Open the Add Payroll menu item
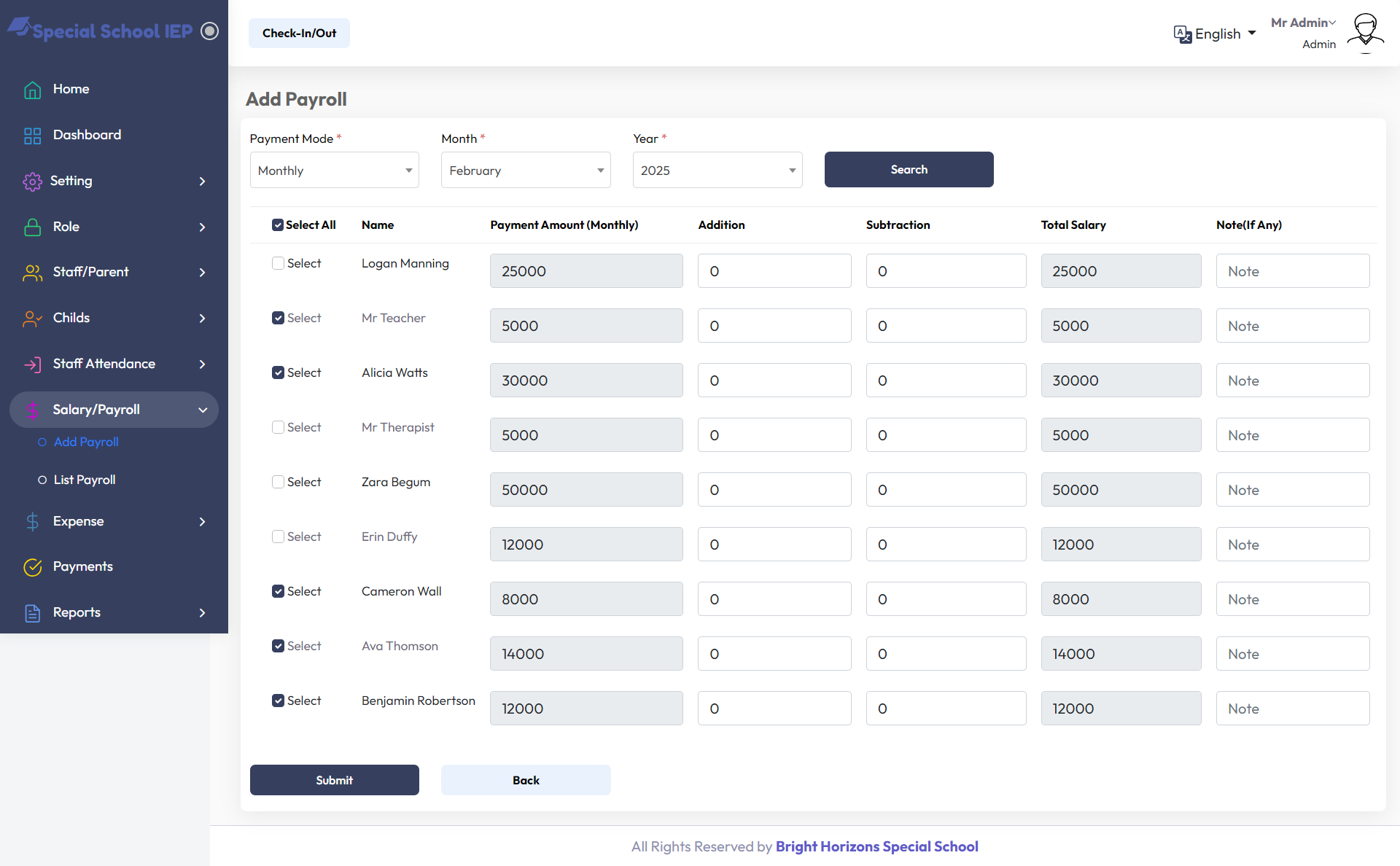The image size is (1400, 866). click(85, 442)
